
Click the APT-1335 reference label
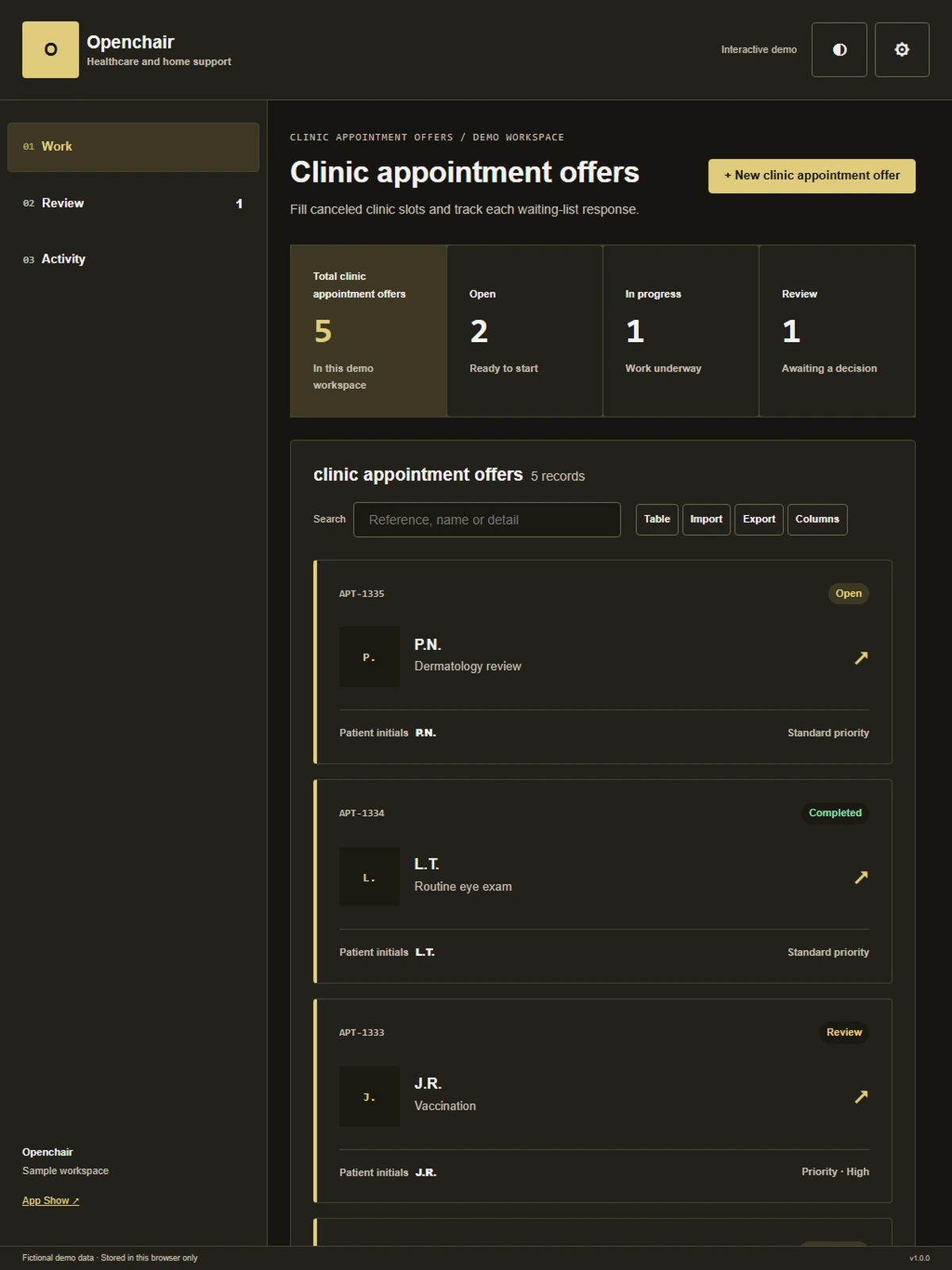tap(362, 594)
